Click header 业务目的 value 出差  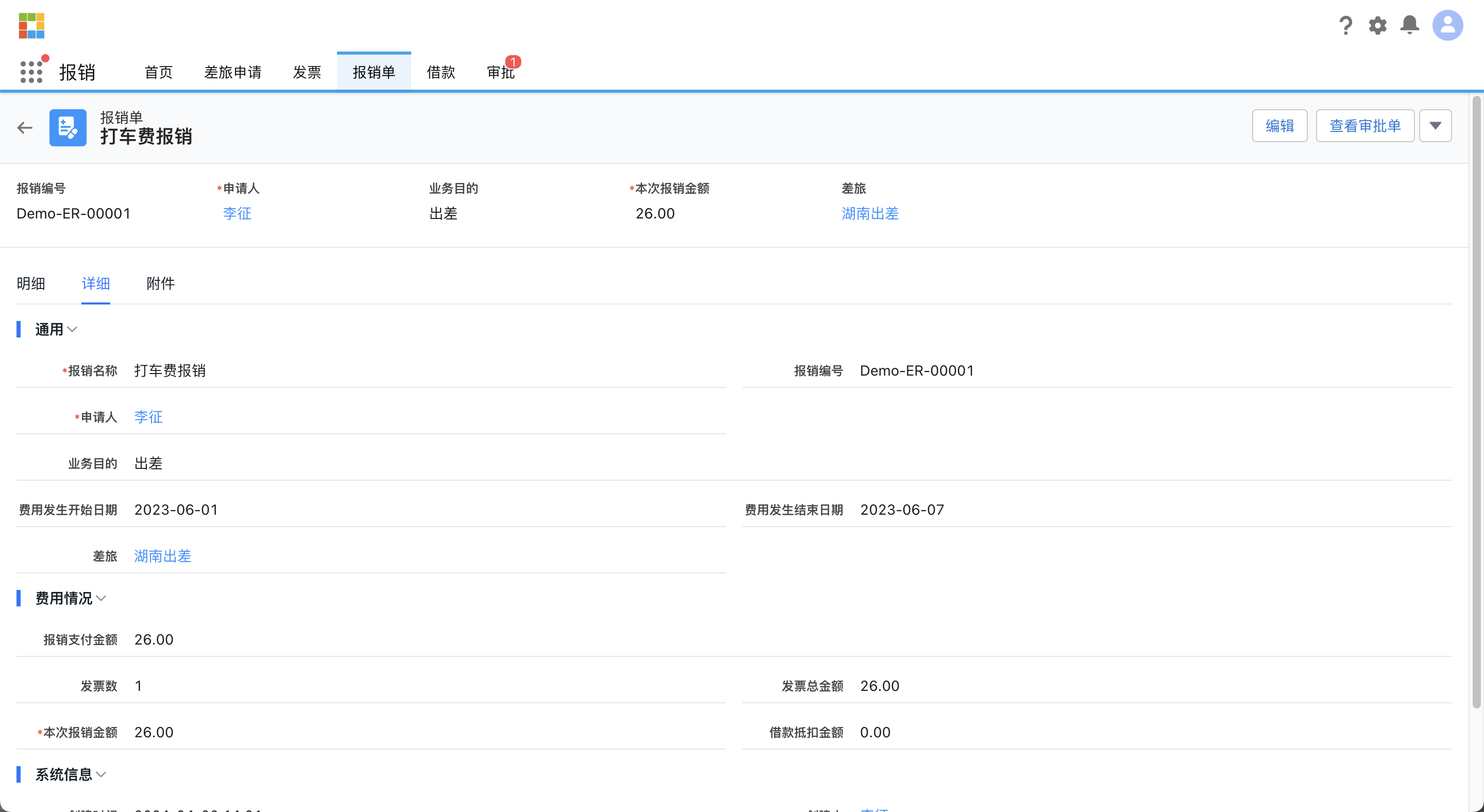[444, 213]
